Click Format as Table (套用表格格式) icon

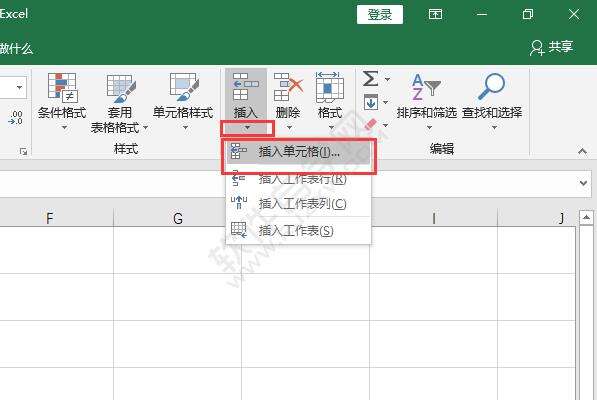(x=121, y=88)
